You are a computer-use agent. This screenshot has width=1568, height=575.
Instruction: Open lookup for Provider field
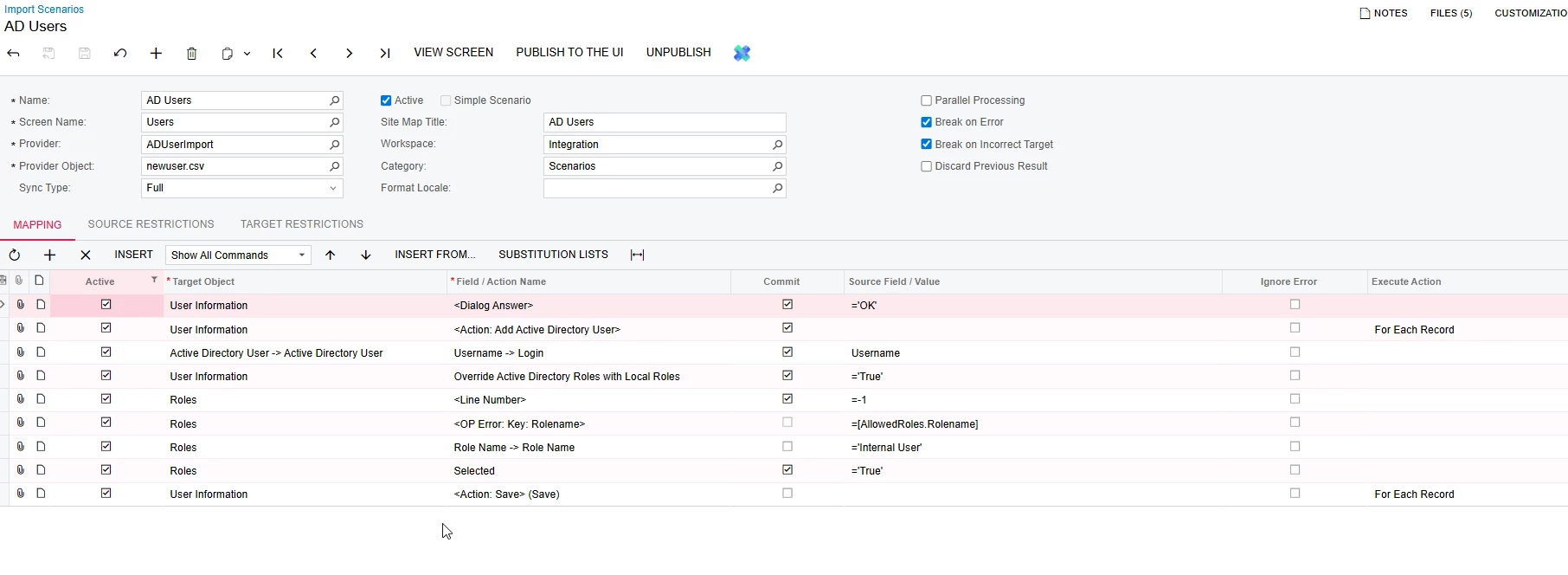tap(334, 145)
